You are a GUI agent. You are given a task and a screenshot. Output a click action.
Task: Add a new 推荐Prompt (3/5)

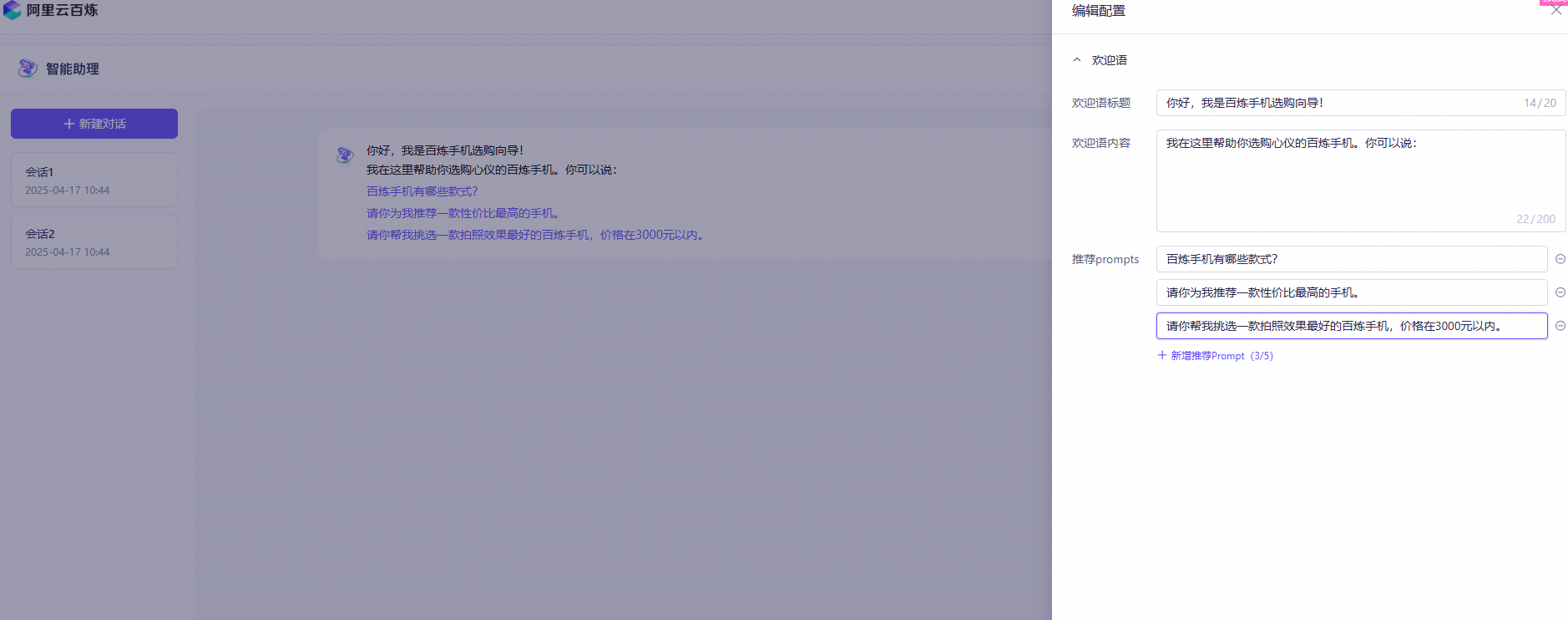pos(1215,356)
